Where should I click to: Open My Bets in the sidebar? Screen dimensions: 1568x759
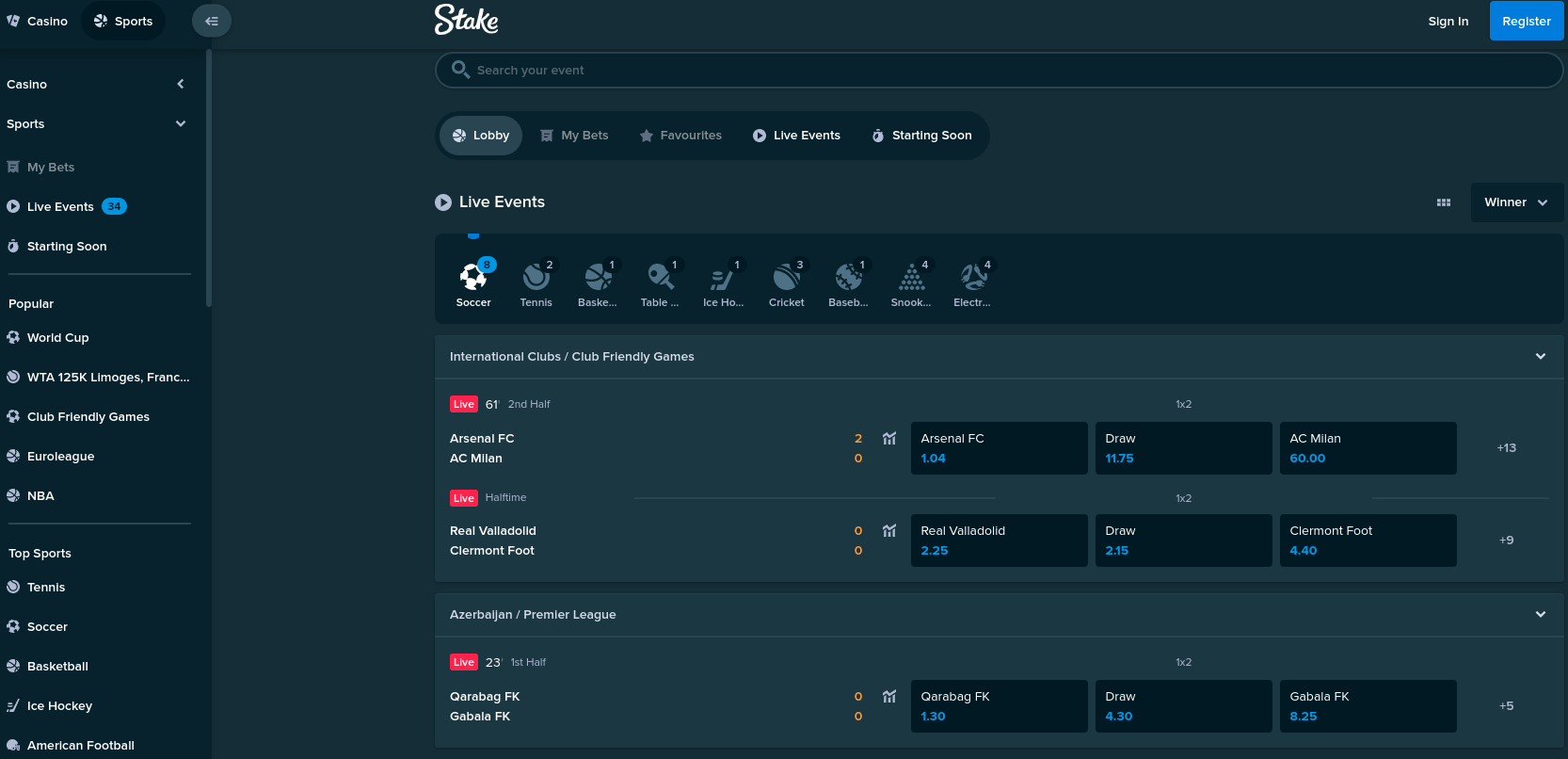(40, 168)
